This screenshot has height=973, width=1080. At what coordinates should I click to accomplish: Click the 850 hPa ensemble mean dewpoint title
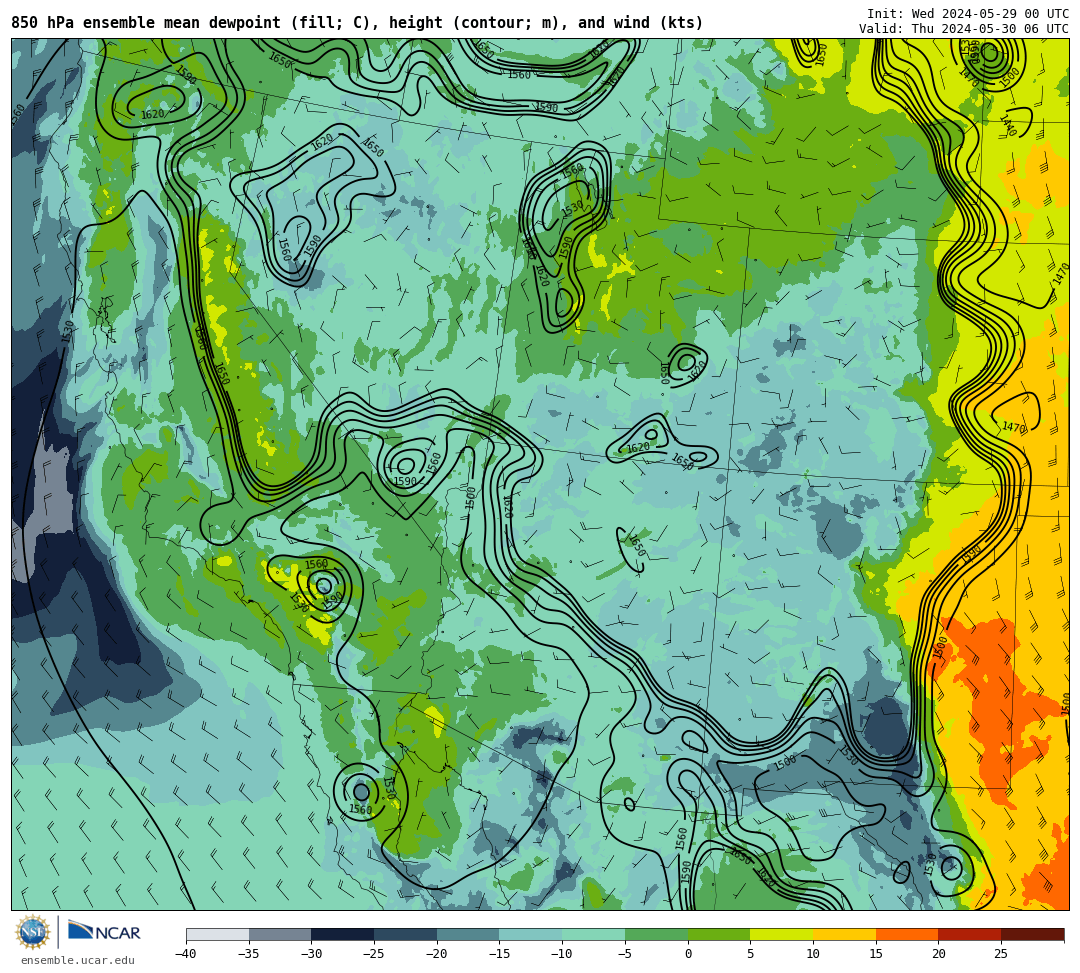357,23
